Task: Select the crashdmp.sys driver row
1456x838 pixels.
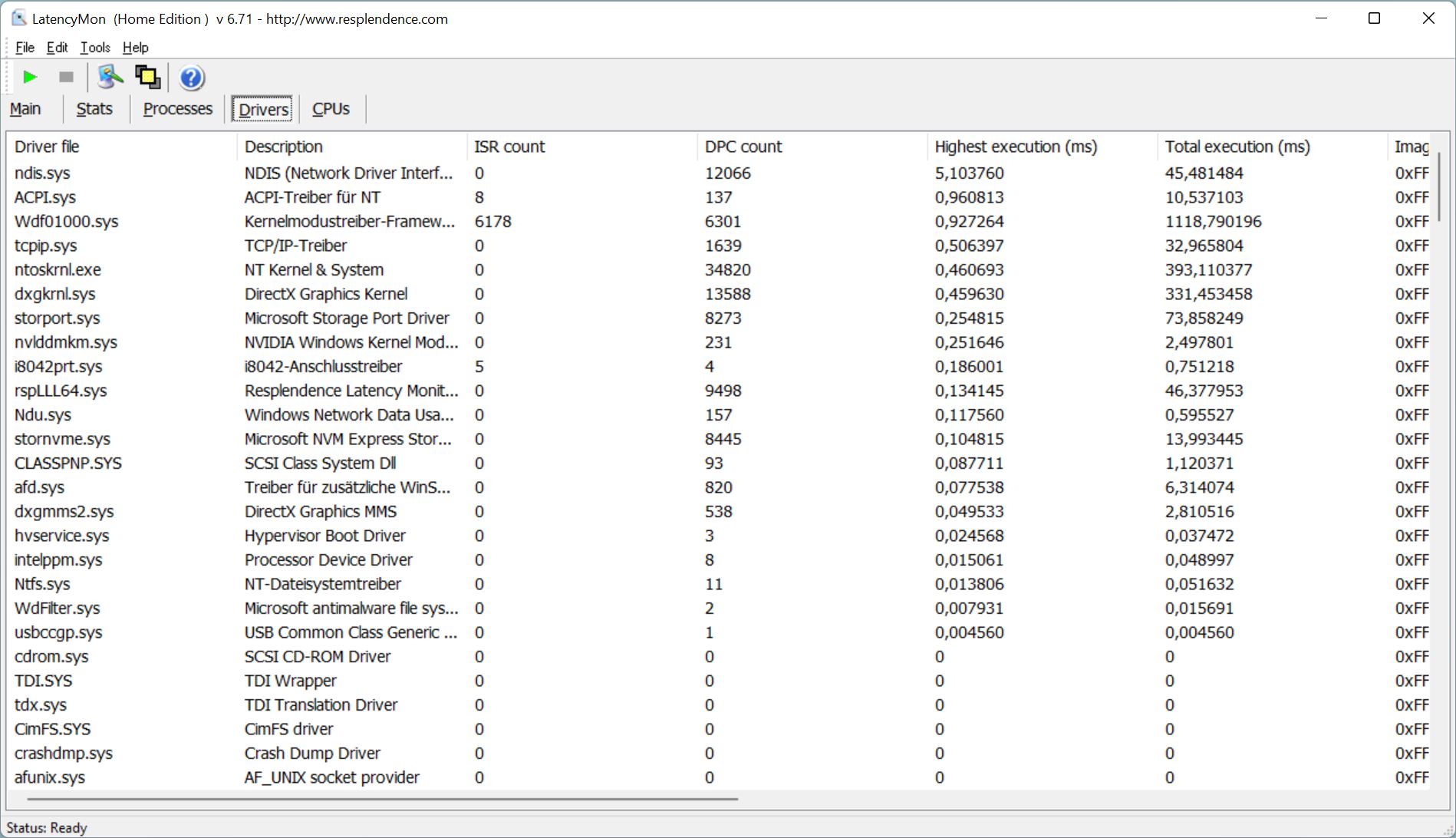Action: pos(720,754)
